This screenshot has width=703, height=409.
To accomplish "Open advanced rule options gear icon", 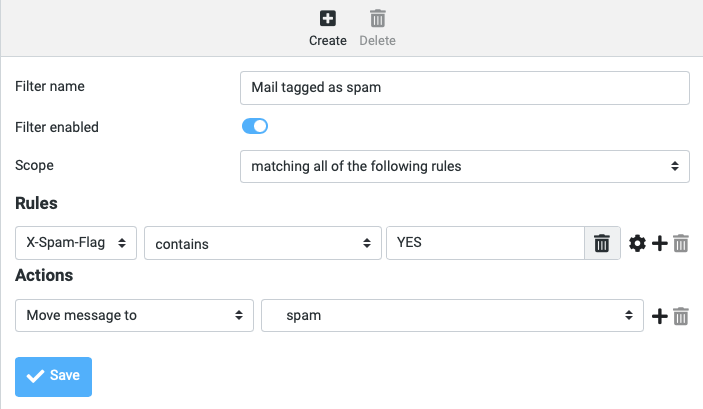I will [637, 243].
